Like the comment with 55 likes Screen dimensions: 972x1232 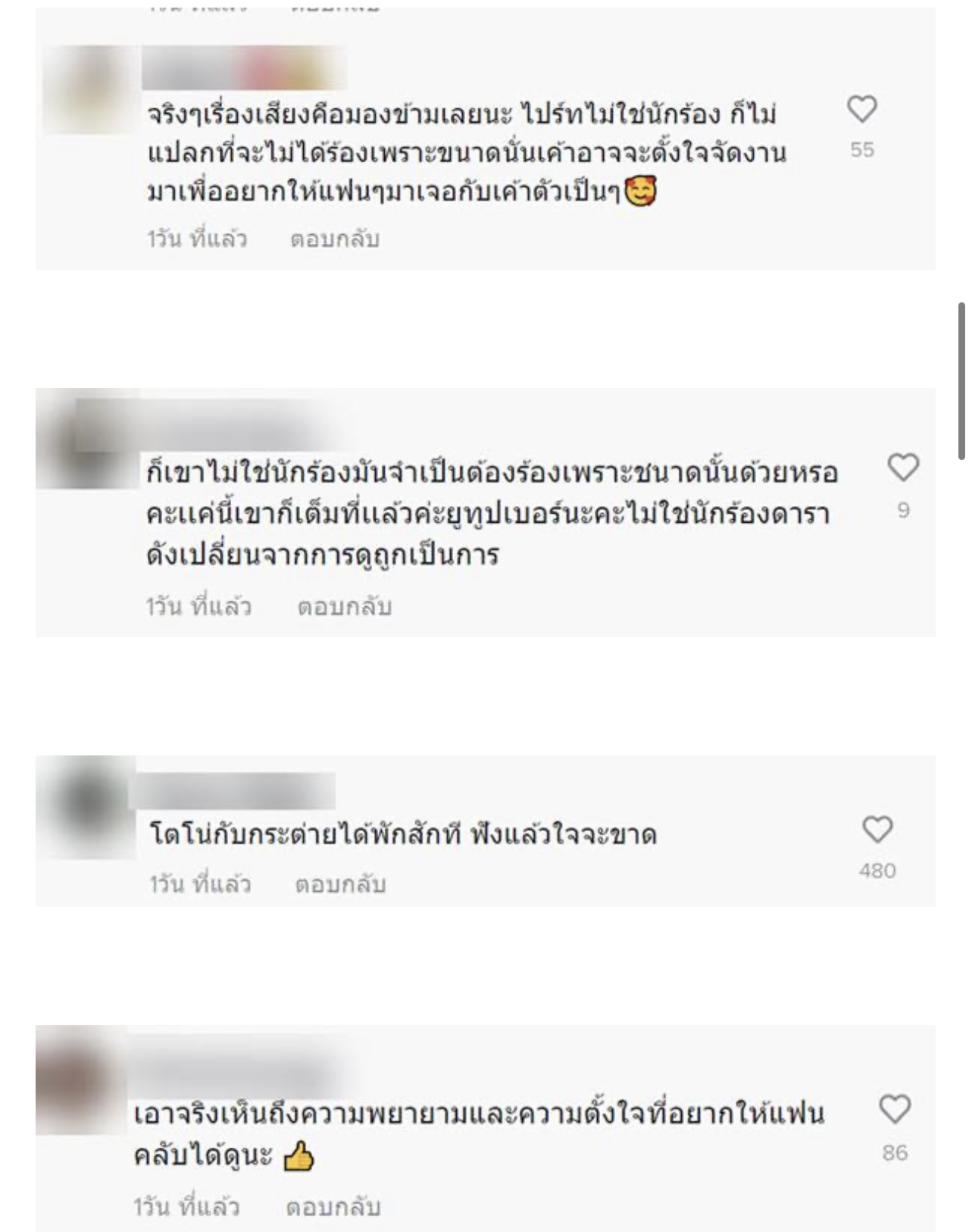(x=862, y=110)
